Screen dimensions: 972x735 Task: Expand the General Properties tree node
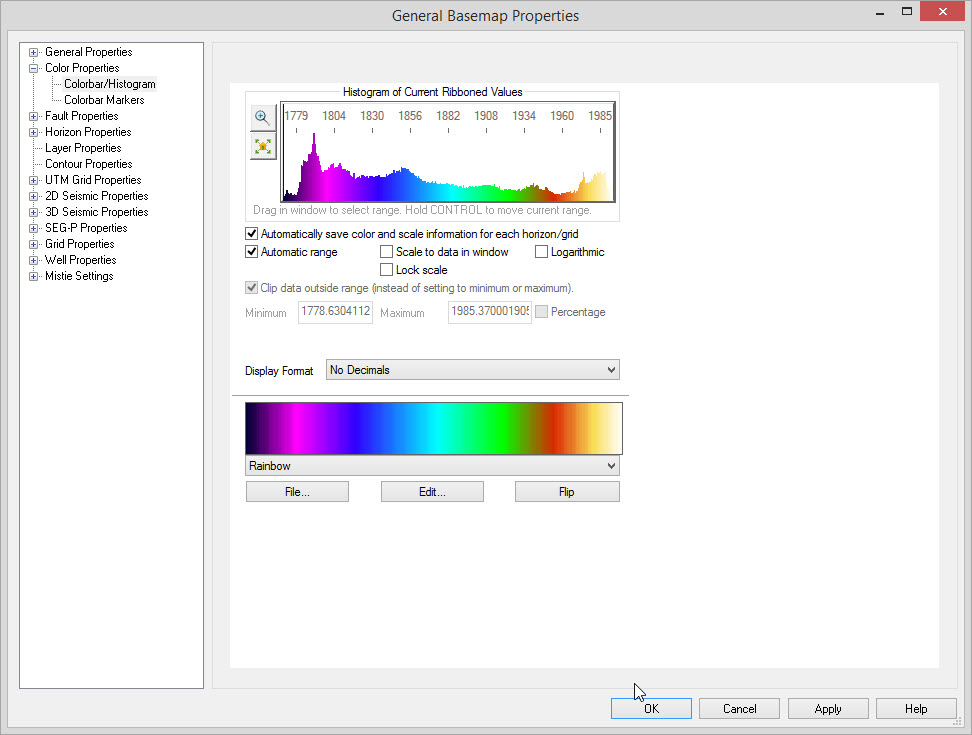pyautogui.click(x=34, y=52)
